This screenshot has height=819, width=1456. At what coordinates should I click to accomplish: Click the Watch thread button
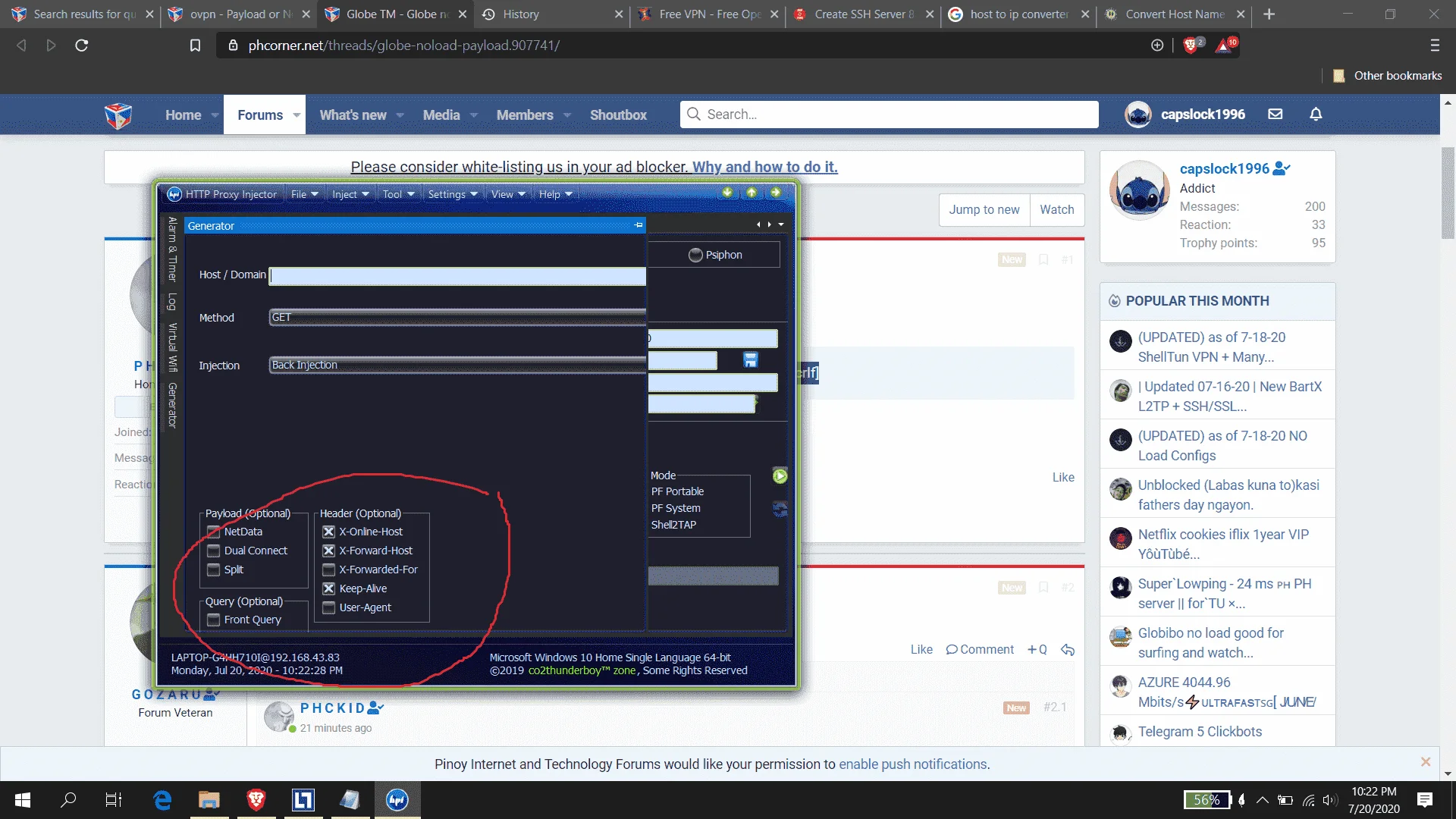pyautogui.click(x=1057, y=209)
